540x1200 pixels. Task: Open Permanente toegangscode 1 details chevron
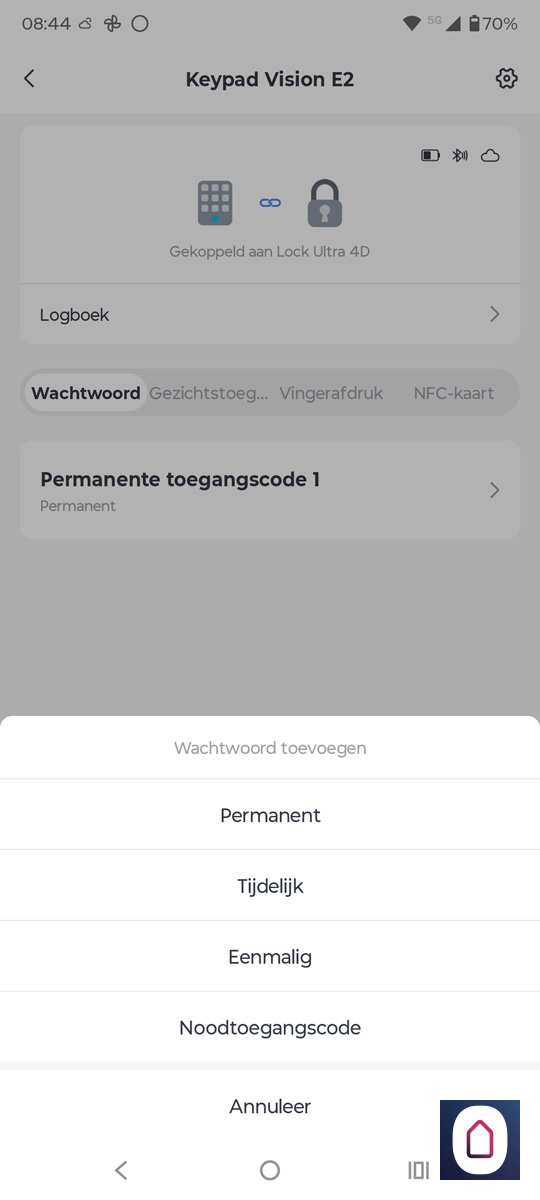tap(494, 490)
